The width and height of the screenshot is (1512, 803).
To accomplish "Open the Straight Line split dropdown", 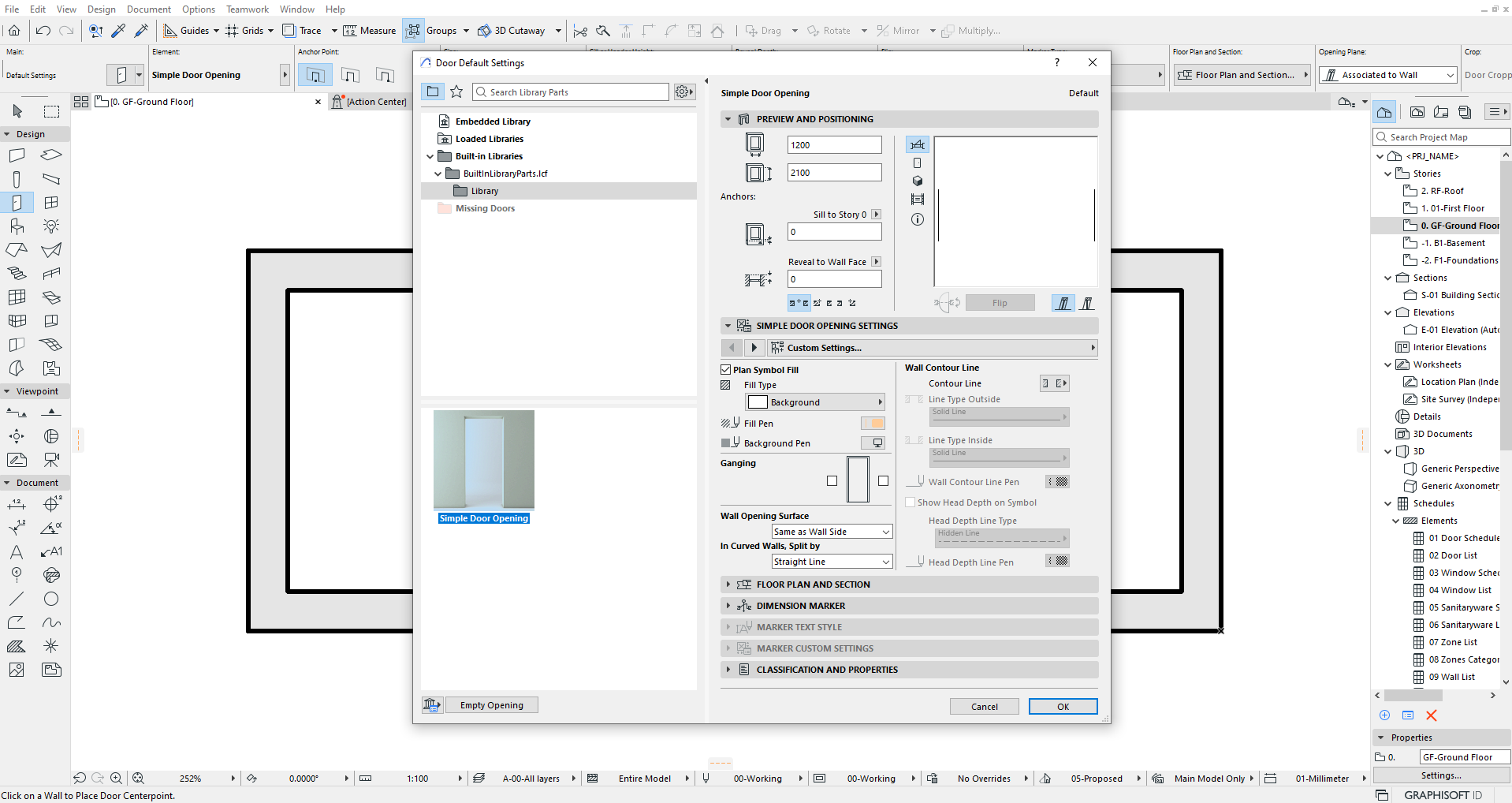I will [832, 562].
